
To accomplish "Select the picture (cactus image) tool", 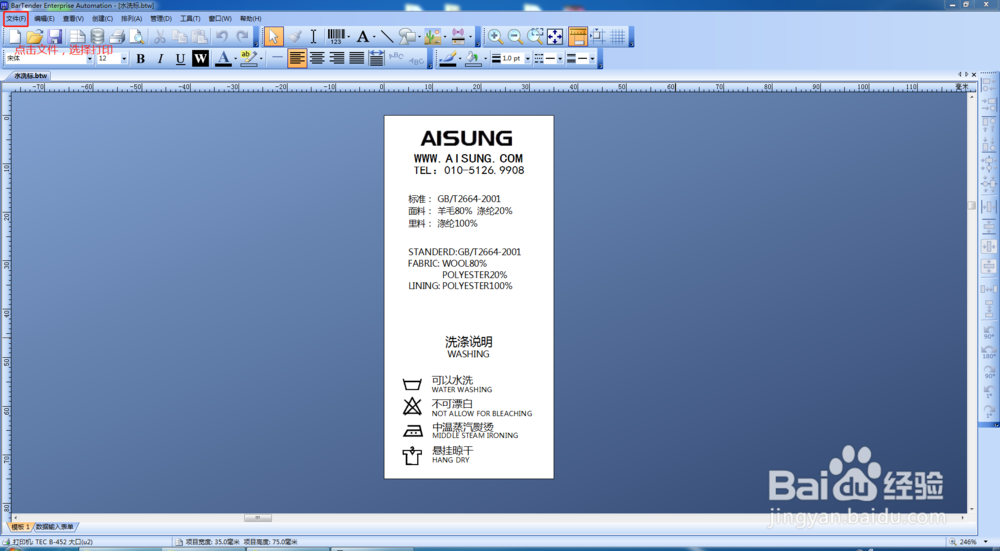I will click(432, 36).
